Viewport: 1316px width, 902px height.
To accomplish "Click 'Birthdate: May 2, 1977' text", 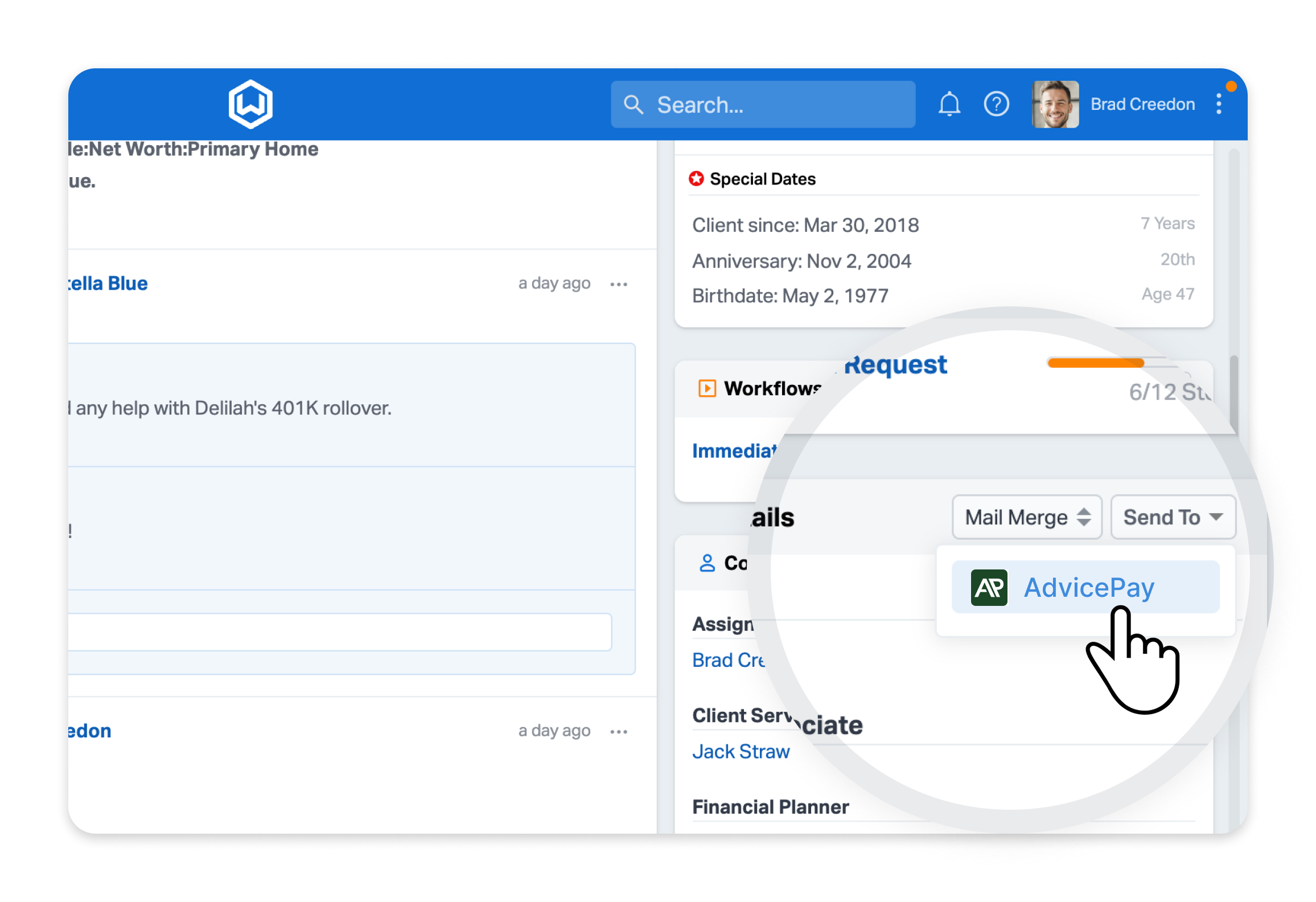I will point(790,296).
